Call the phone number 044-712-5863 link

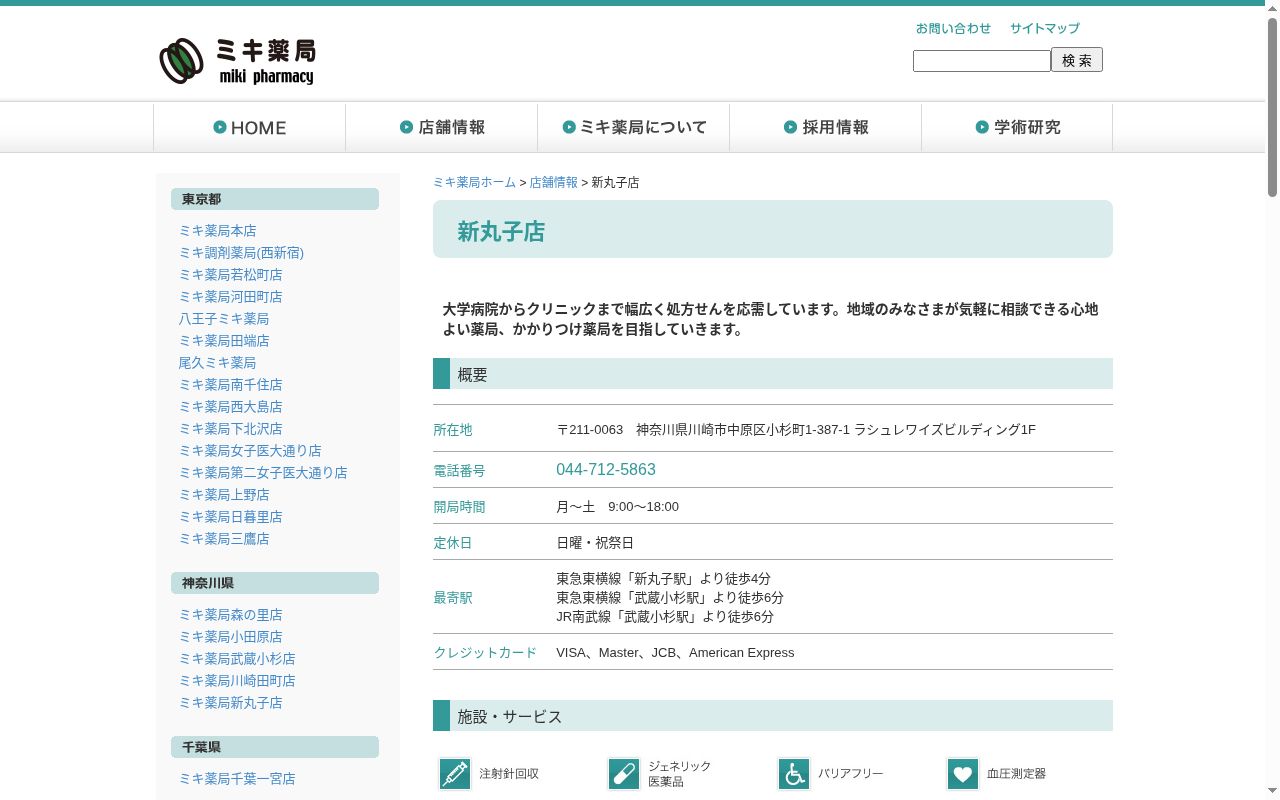pos(606,470)
